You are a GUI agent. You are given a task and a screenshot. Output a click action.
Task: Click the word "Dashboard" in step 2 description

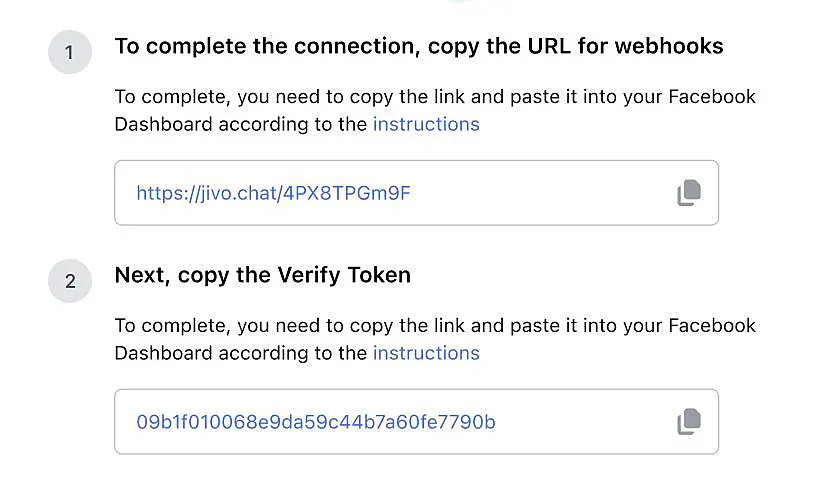(x=163, y=353)
